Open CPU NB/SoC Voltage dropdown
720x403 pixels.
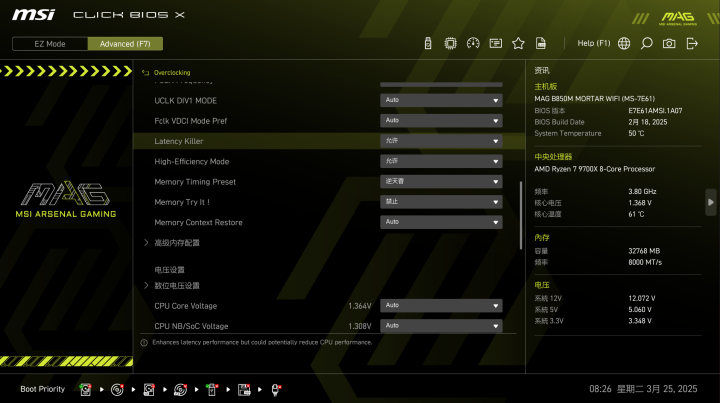point(441,326)
